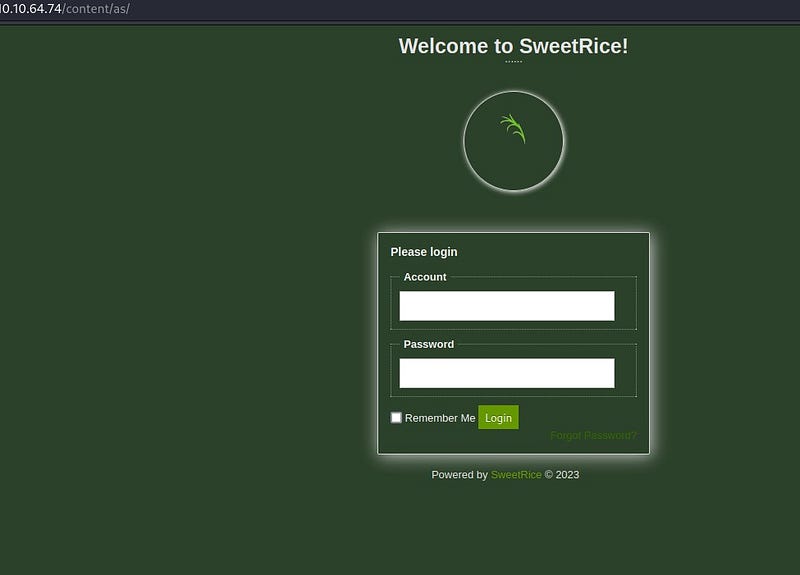Open the Forgot Password? link
800x575 pixels.
pos(592,436)
